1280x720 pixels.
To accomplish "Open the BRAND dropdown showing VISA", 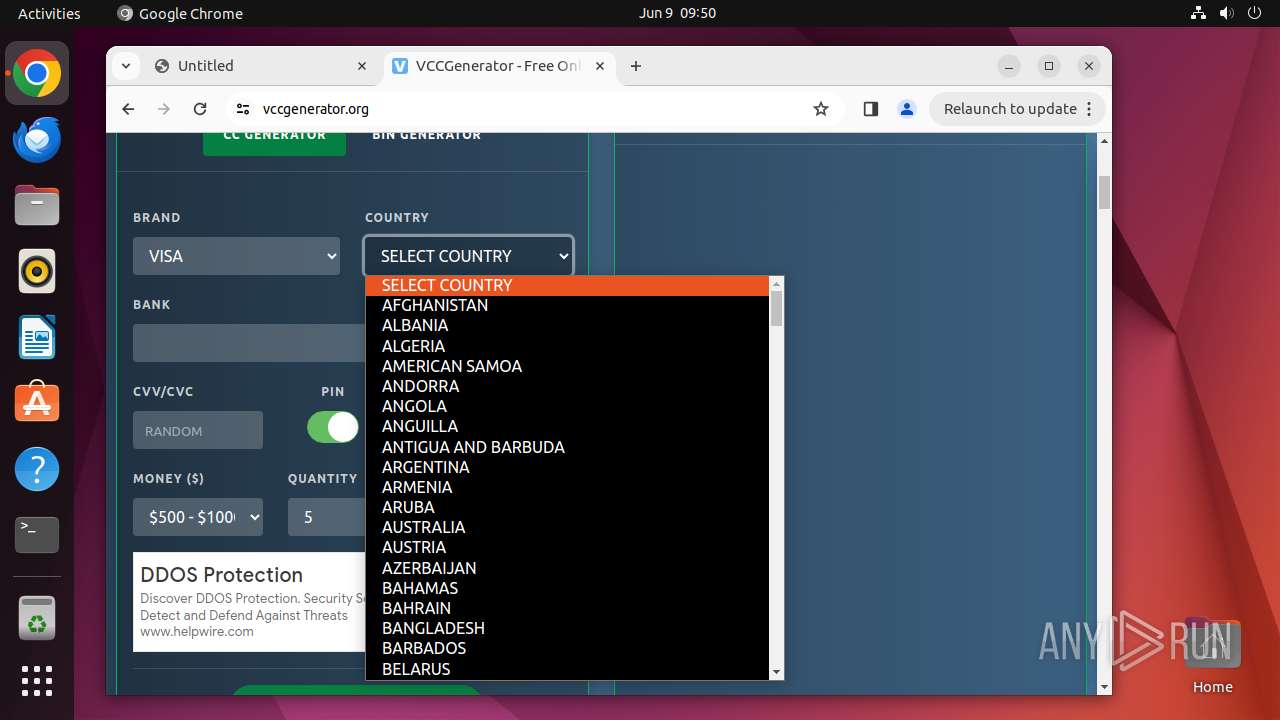I will tap(238, 256).
